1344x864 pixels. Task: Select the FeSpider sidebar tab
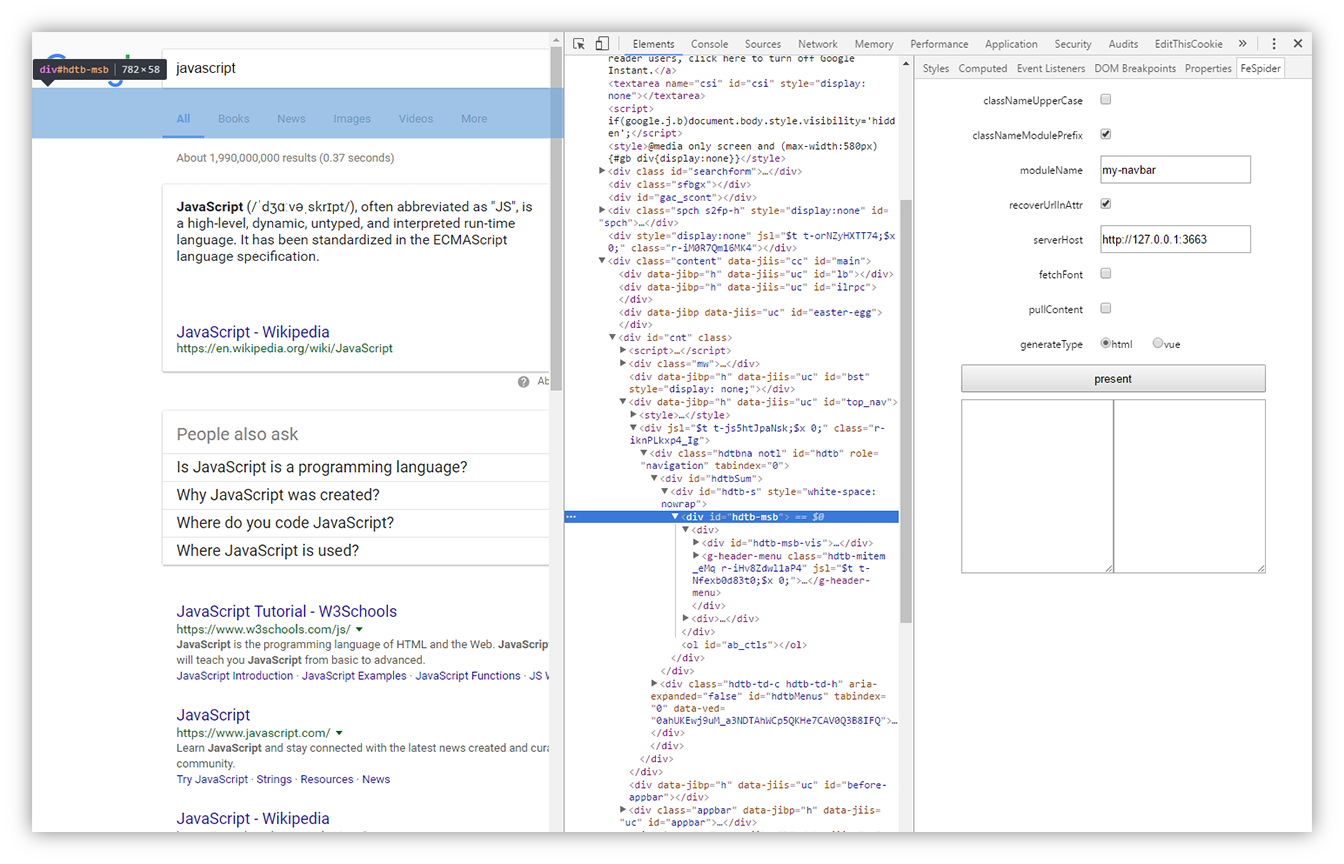point(1260,69)
